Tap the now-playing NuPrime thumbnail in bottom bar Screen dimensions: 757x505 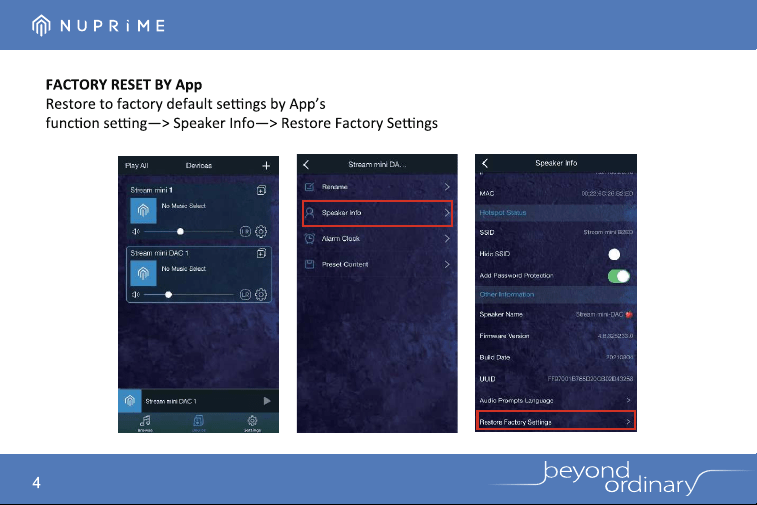(129, 401)
